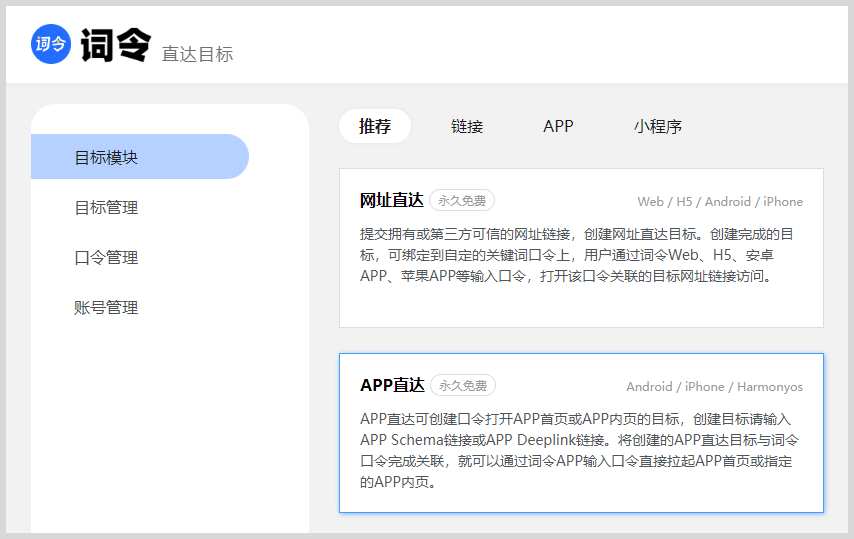Switch to the 小程序 tab
Screen dimensions: 854x539
[657, 126]
